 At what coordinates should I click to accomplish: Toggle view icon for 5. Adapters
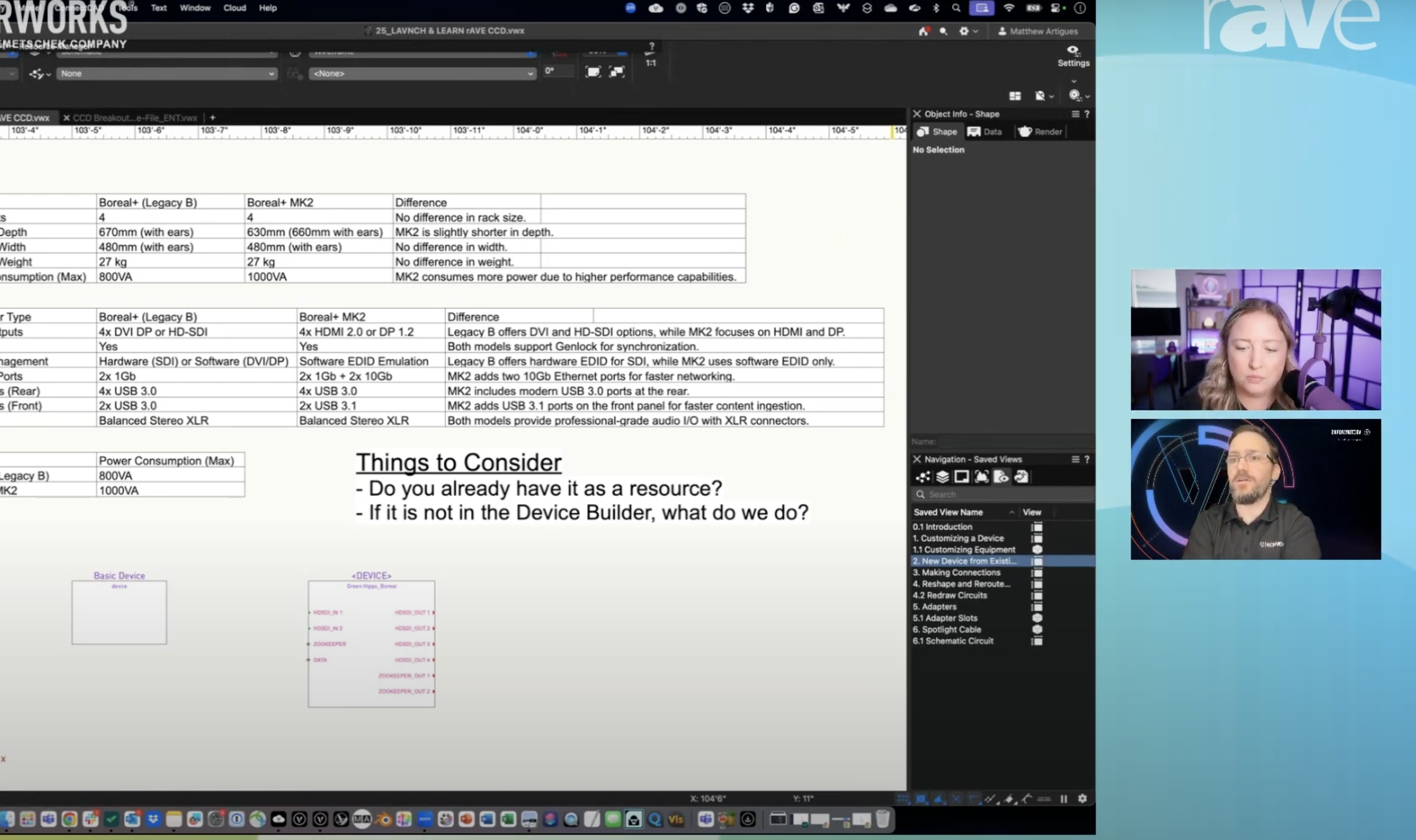(1037, 607)
